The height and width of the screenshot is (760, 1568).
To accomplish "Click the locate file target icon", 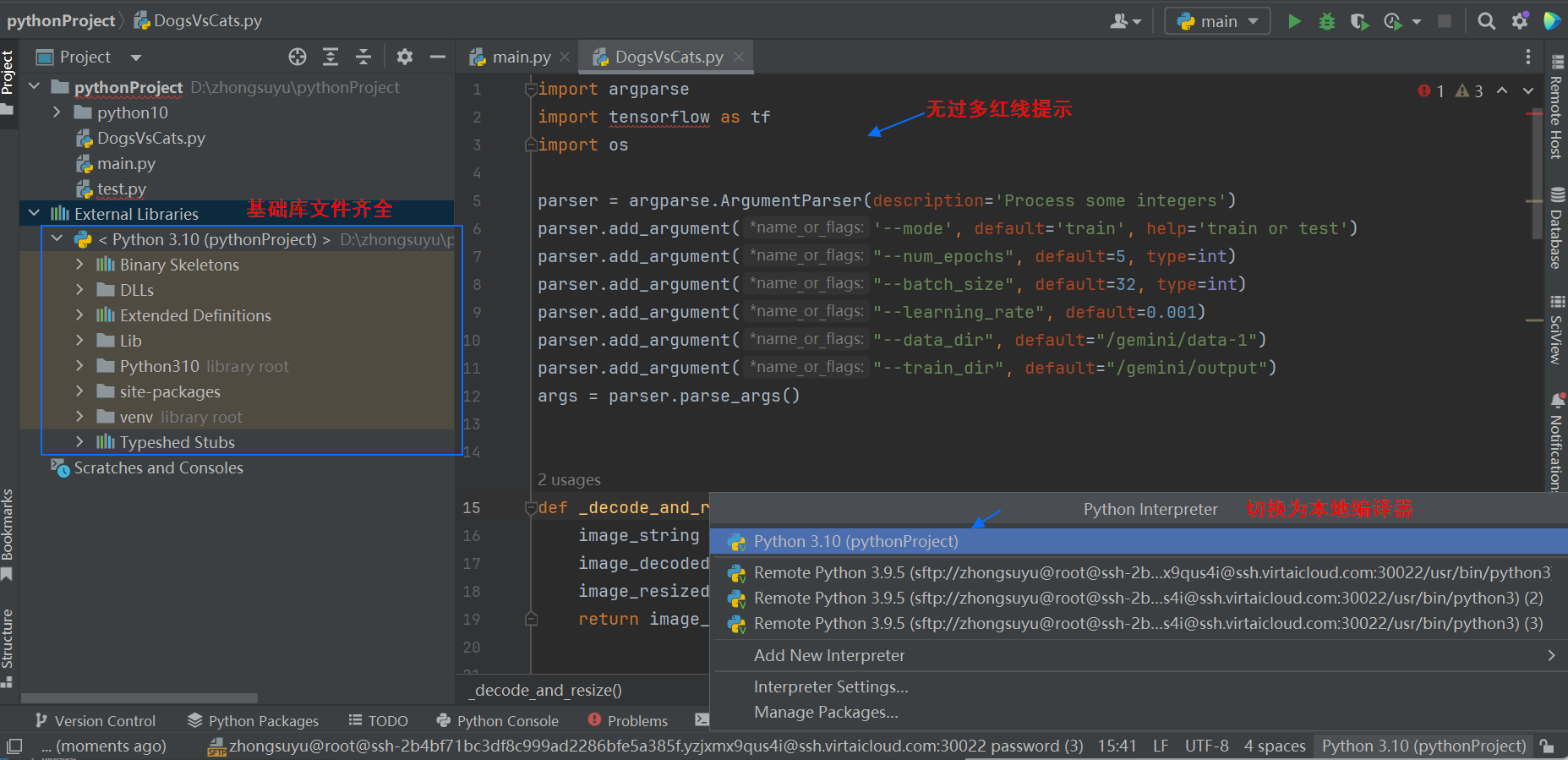I will point(297,57).
